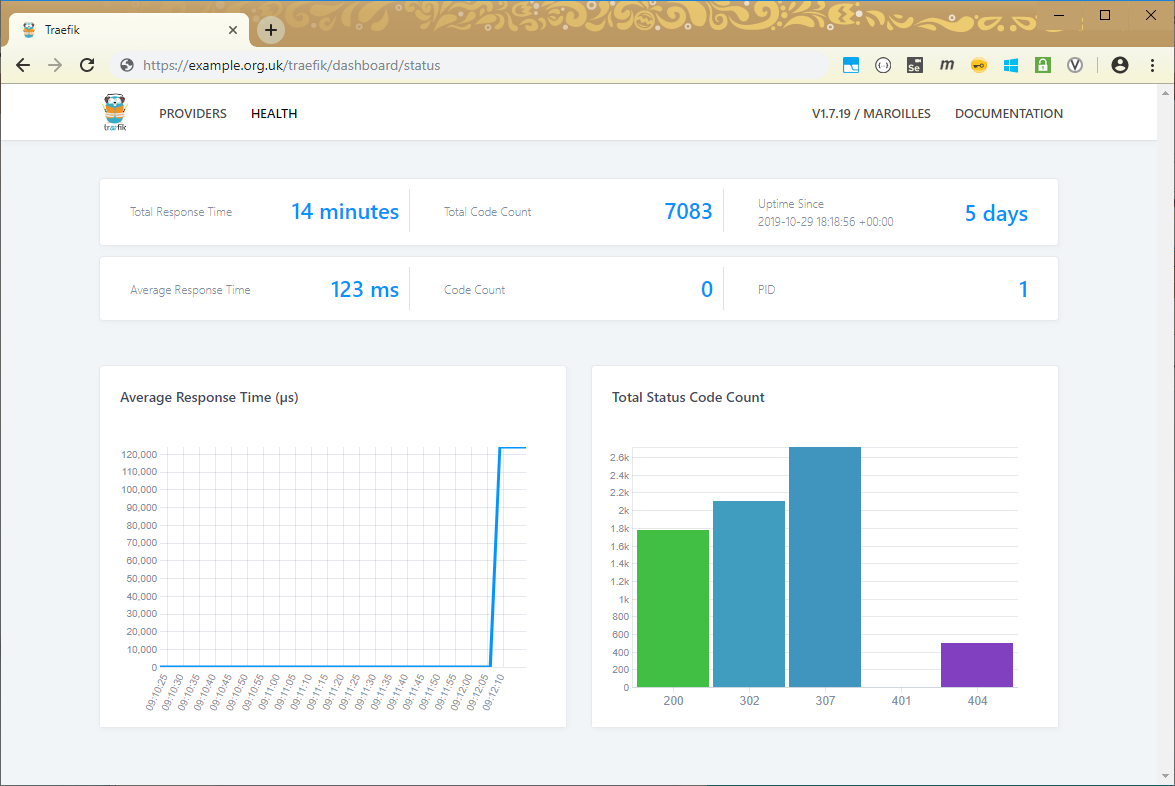
Task: Click the Traefik gopher logo
Action: [x=115, y=112]
